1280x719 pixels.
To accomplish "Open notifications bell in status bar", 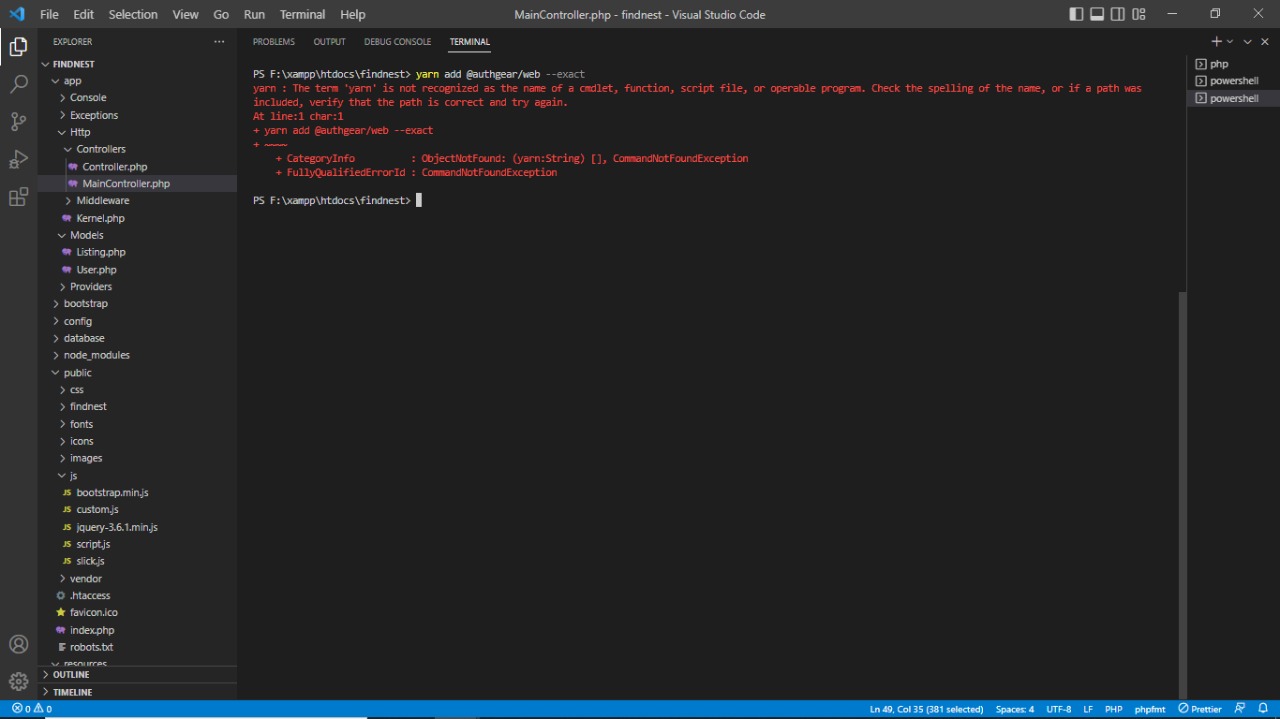I will 1264,709.
